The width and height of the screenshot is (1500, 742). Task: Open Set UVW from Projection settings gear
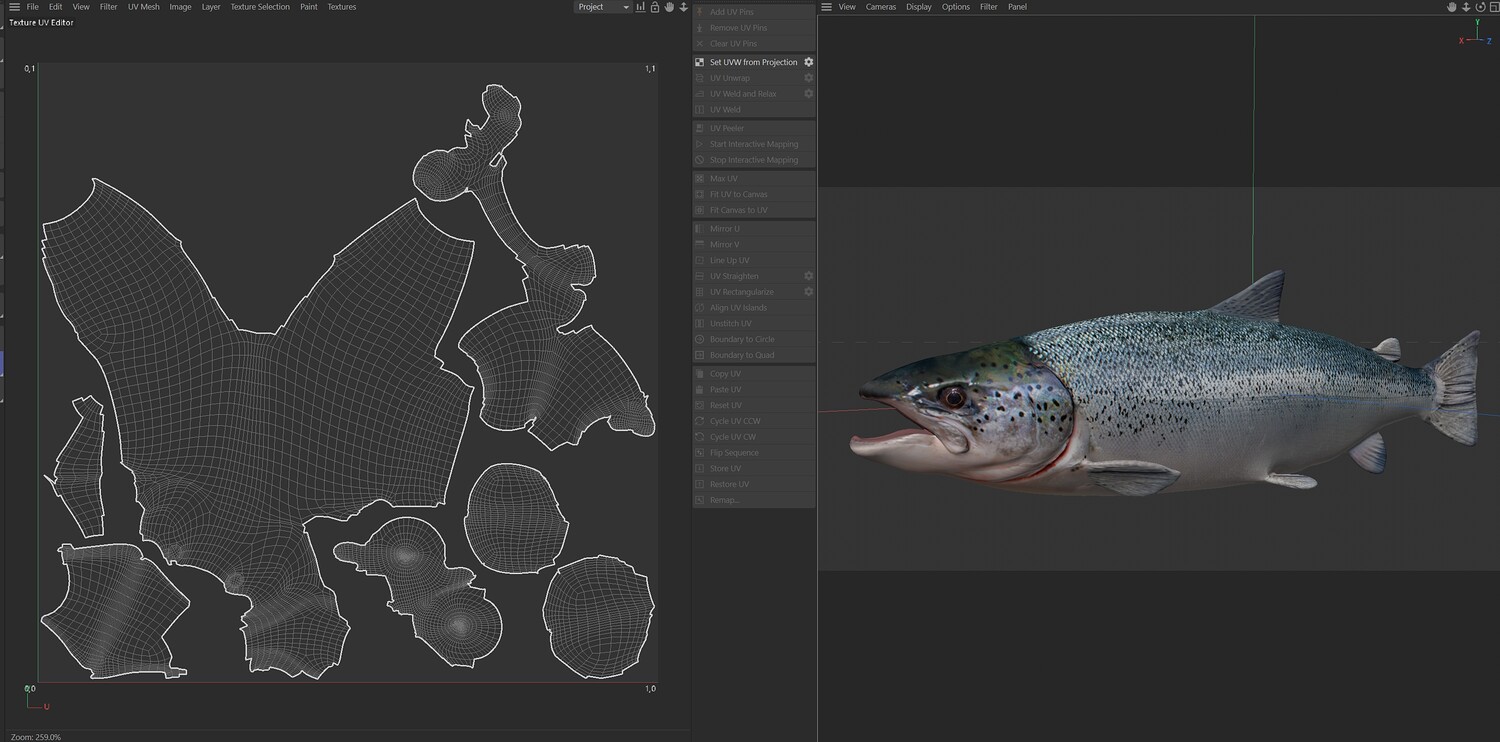coord(809,62)
